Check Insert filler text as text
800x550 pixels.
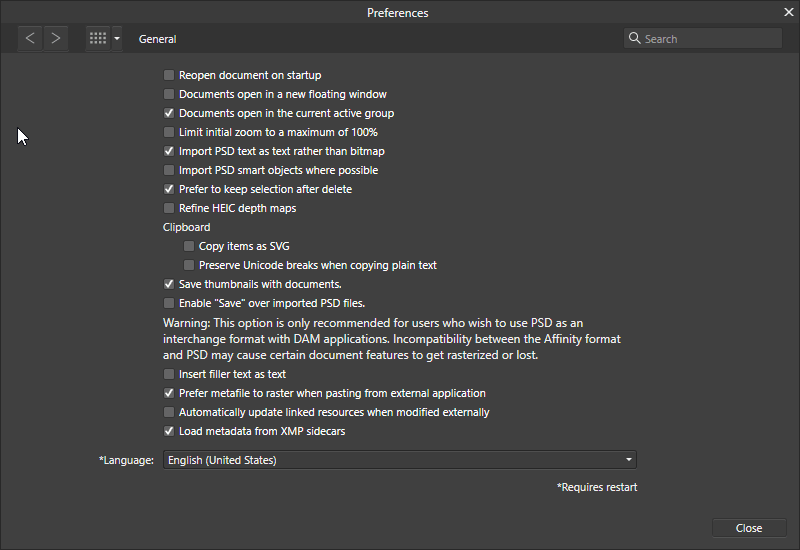coord(169,374)
